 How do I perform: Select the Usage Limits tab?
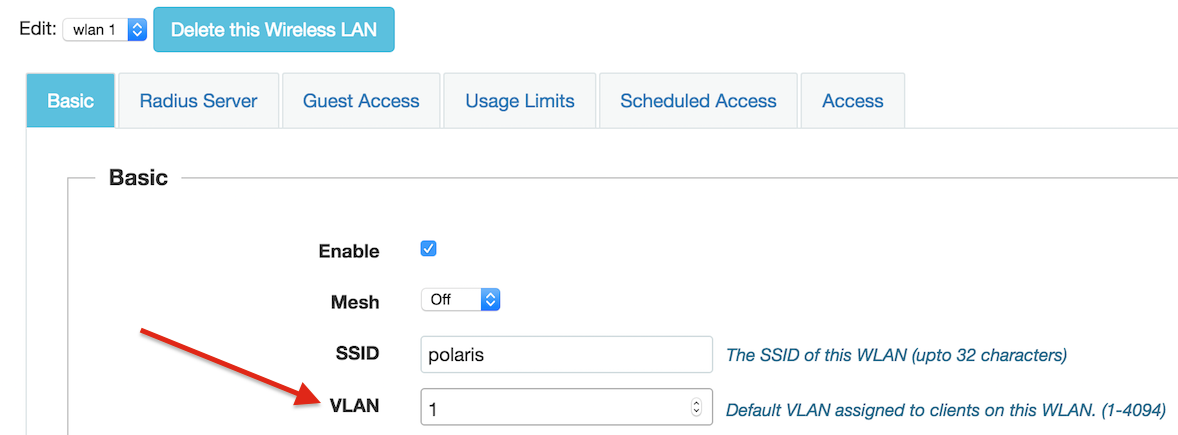(x=520, y=101)
